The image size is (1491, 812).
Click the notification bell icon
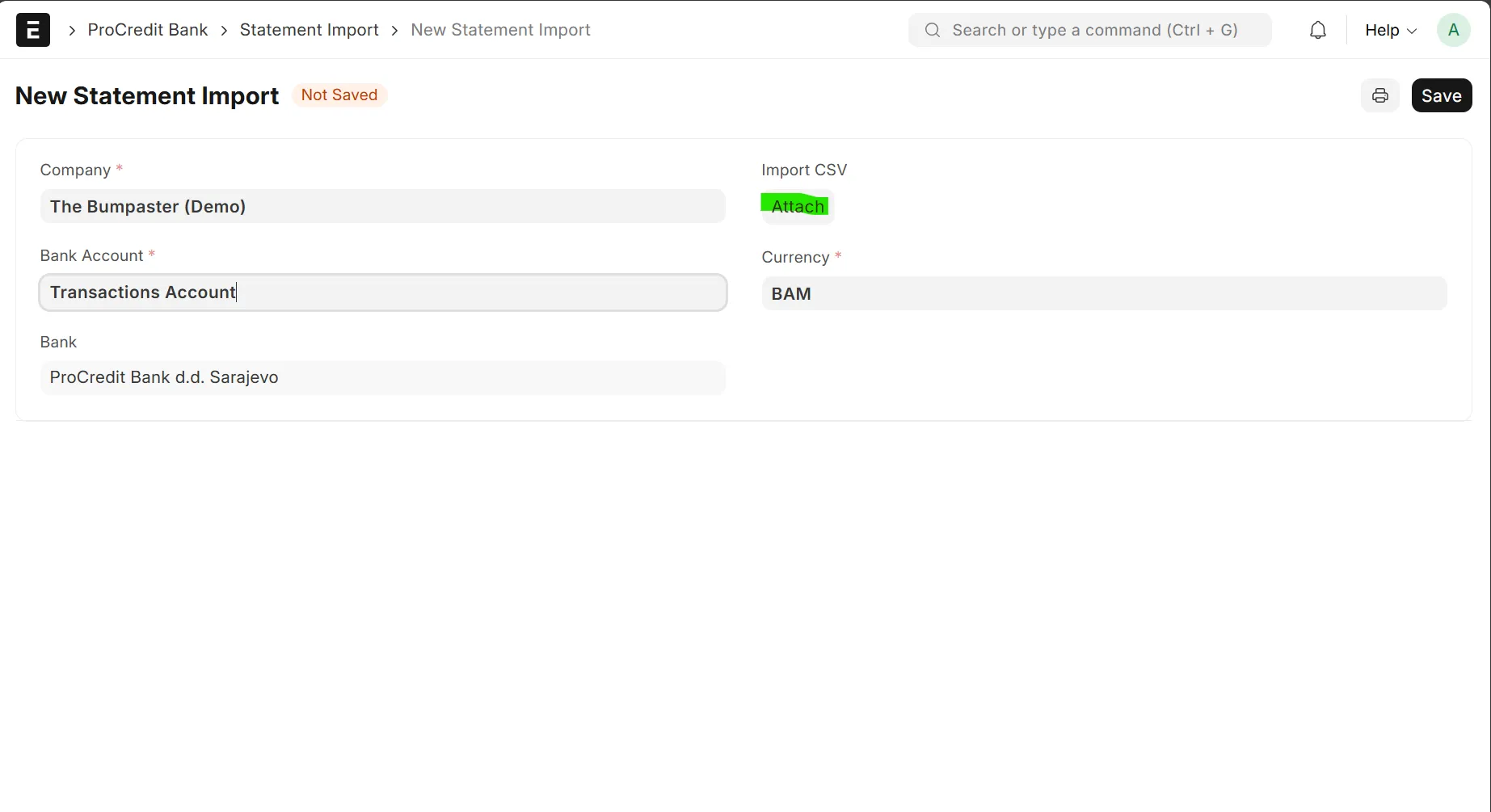(1318, 30)
